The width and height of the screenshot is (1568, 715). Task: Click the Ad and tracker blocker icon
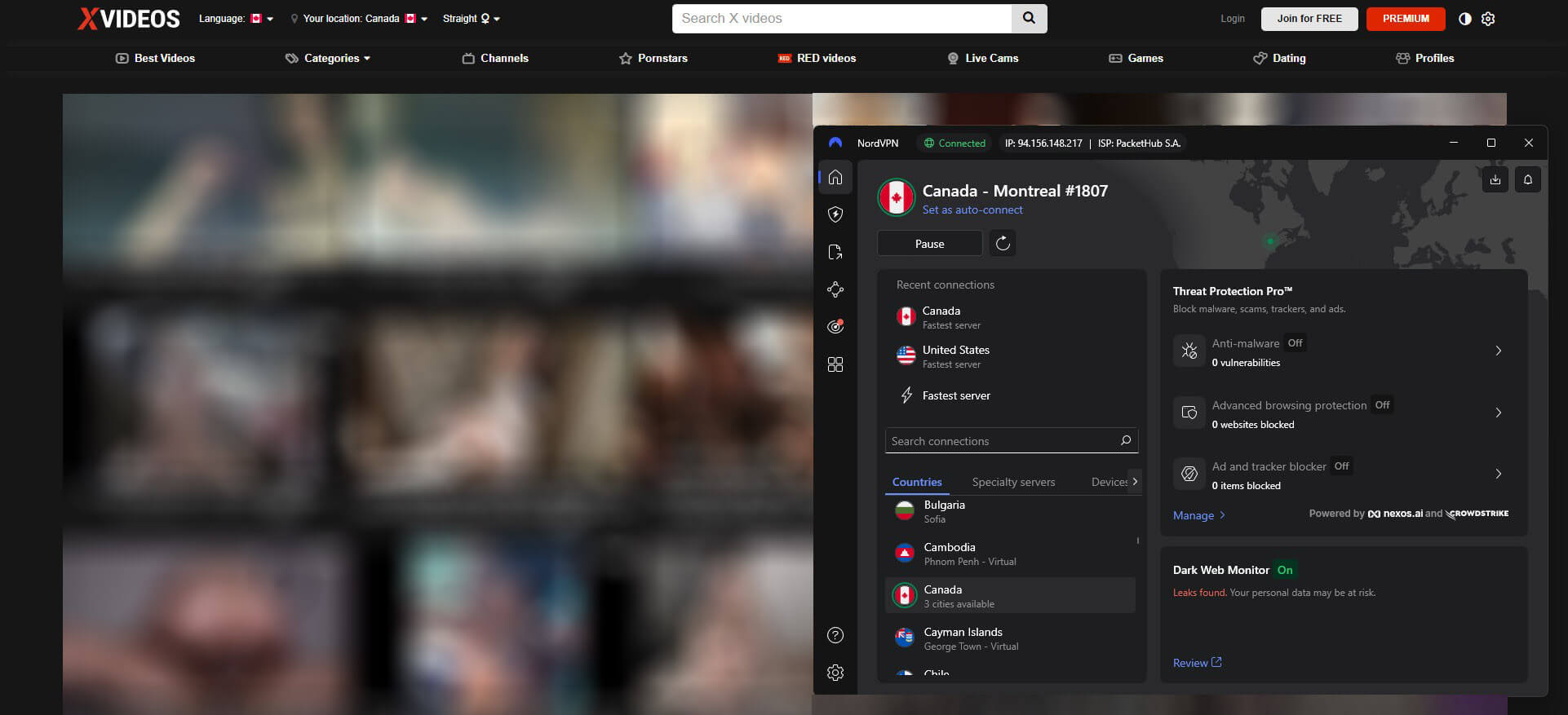coord(1189,474)
